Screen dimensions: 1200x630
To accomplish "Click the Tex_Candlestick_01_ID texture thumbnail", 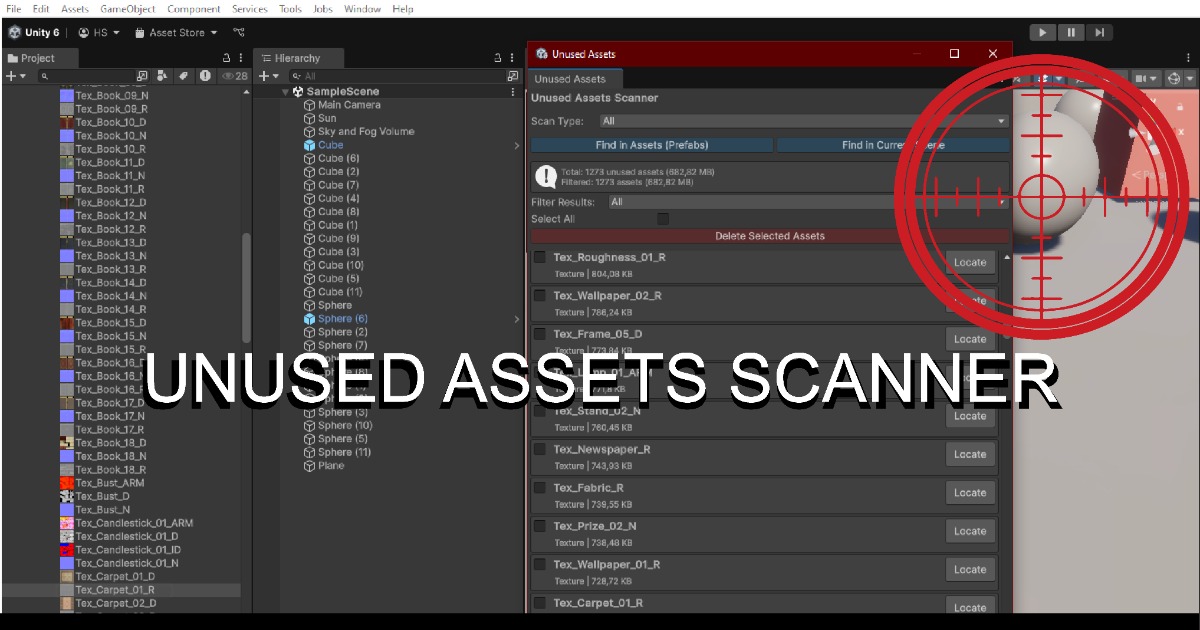I will (x=67, y=550).
